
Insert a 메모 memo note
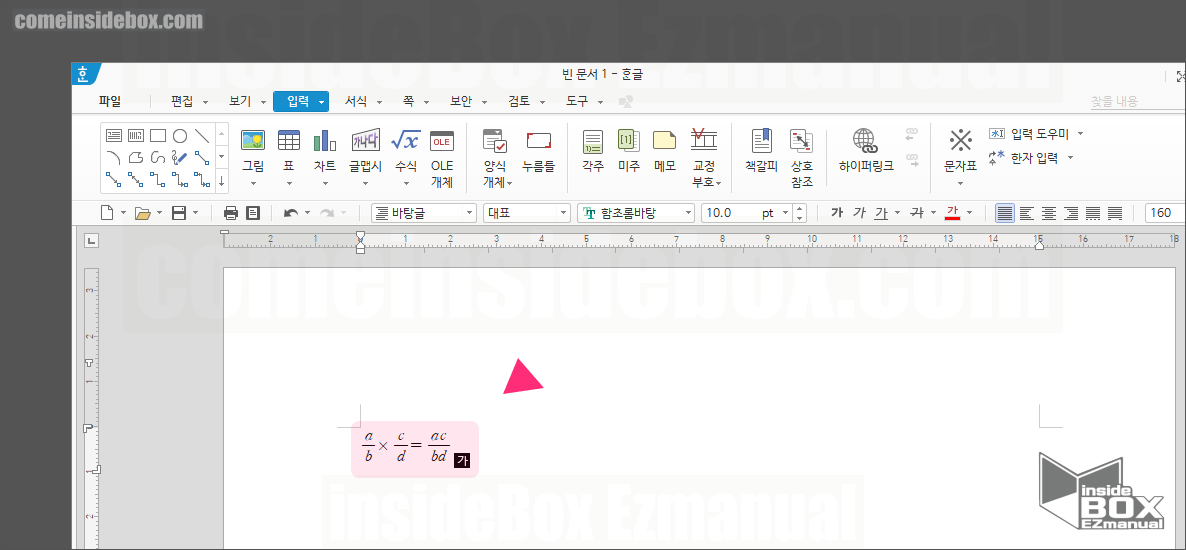pyautogui.click(x=664, y=151)
